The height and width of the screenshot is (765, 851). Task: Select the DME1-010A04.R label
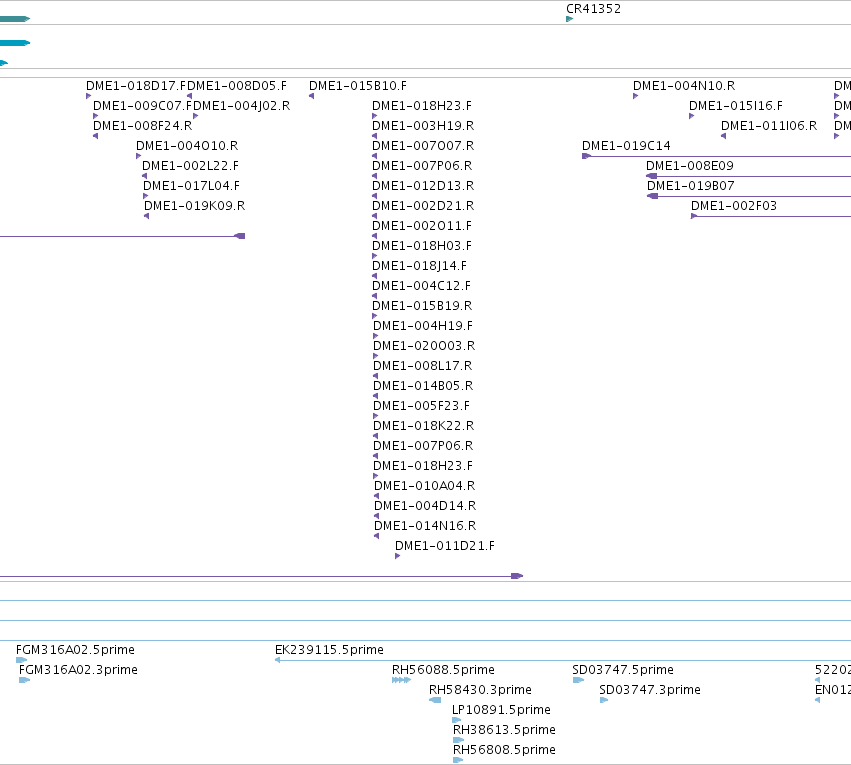424,486
